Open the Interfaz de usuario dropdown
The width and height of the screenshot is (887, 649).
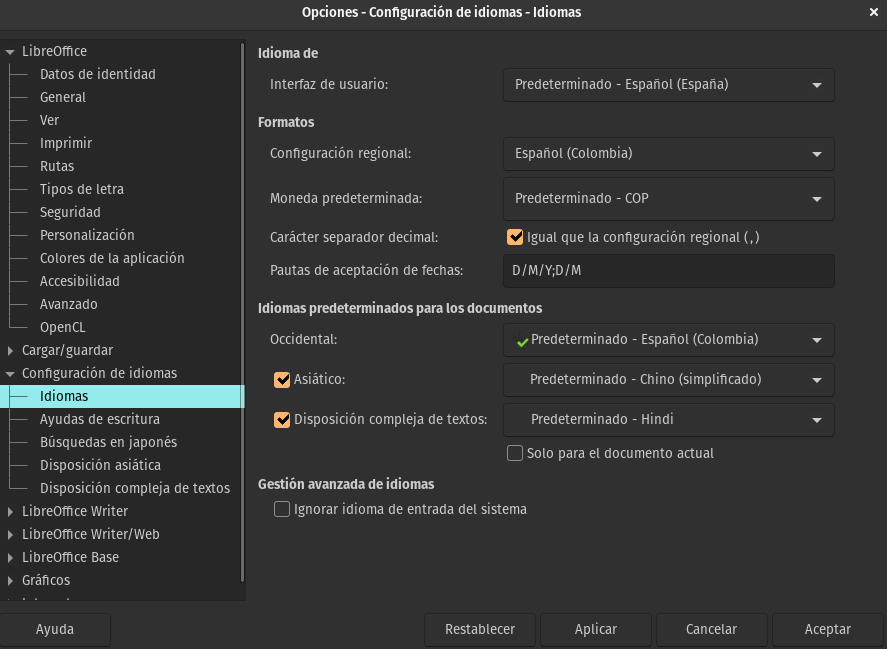(x=669, y=85)
